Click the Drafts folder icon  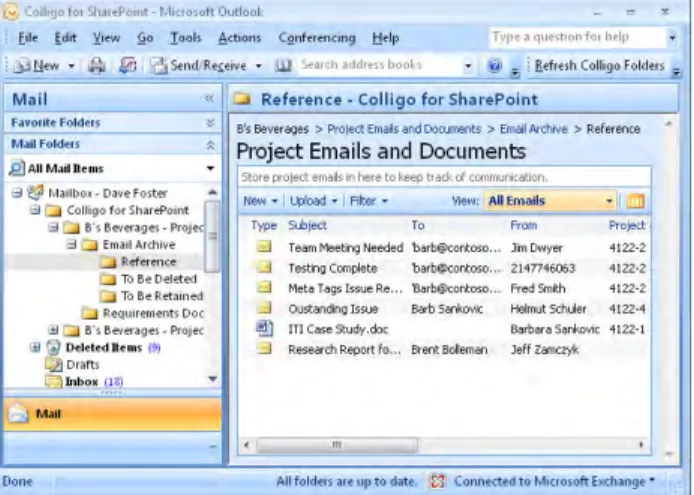(54, 364)
